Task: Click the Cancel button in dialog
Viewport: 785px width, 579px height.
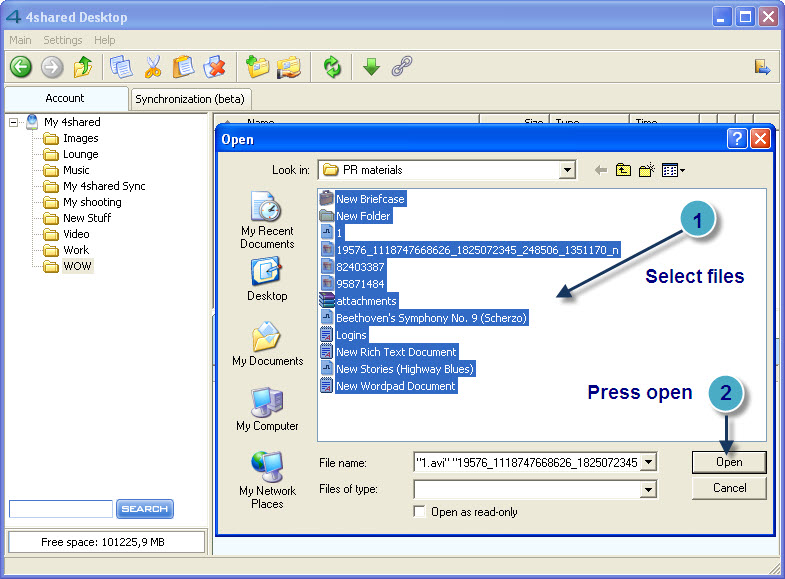Action: [x=729, y=488]
